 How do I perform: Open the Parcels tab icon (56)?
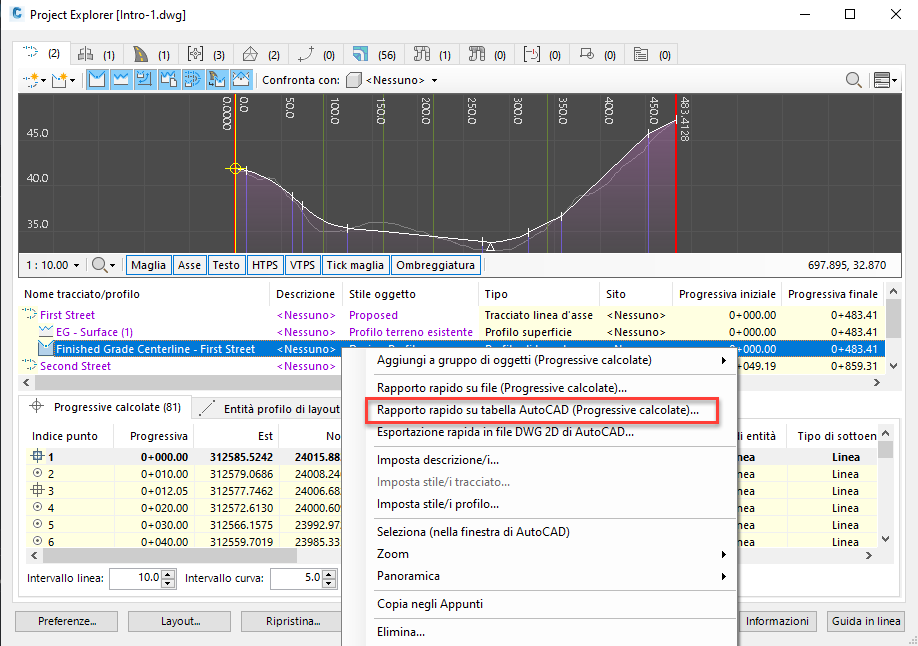pyautogui.click(x=374, y=54)
